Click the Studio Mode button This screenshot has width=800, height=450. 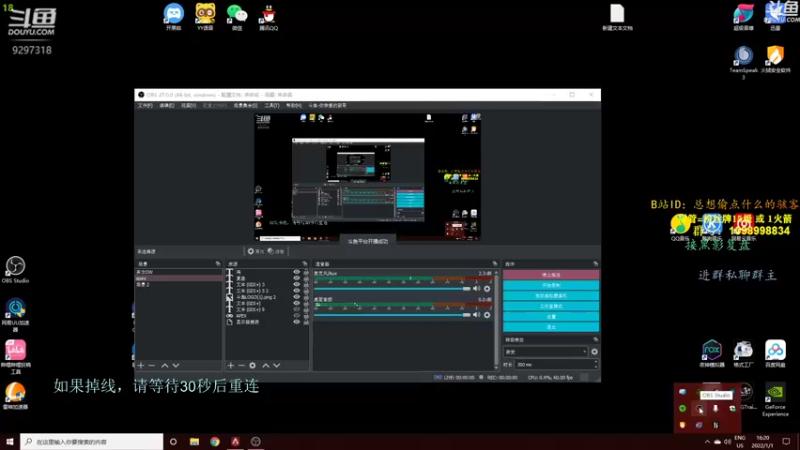point(551,306)
